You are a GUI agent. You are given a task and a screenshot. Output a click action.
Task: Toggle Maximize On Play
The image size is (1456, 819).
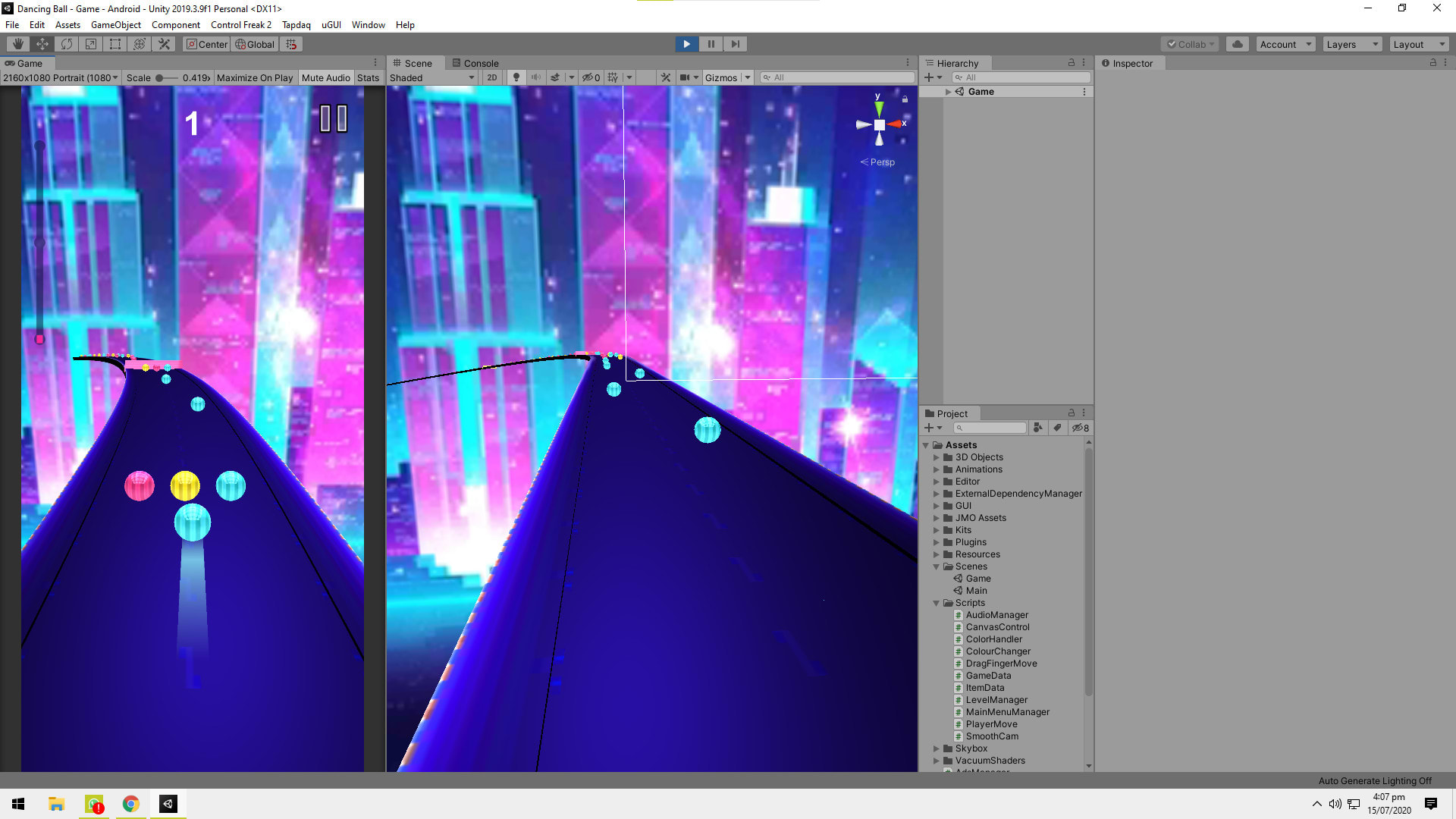point(255,77)
